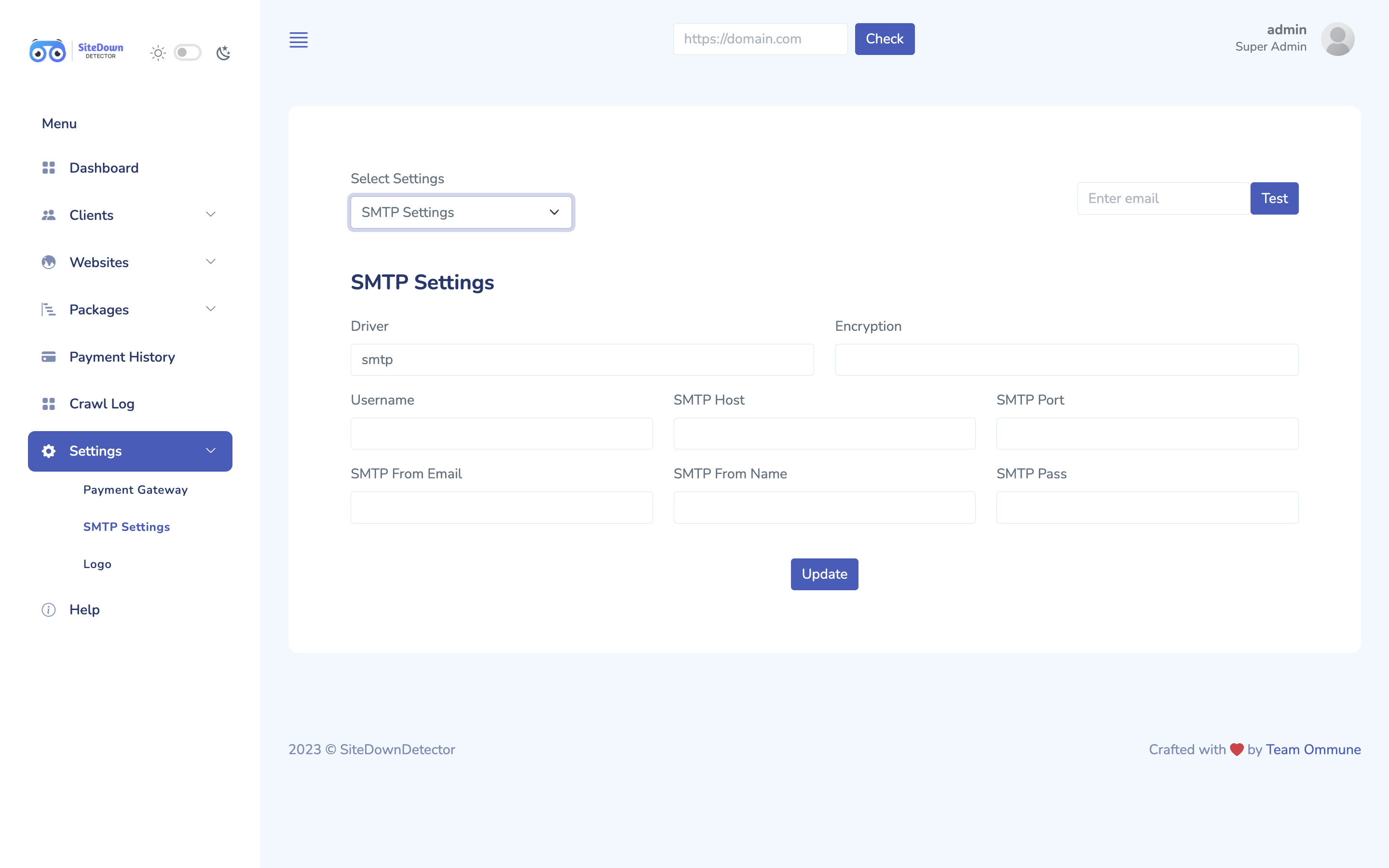Open the hamburger sidebar menu icon
The height and width of the screenshot is (868, 1389).
pyautogui.click(x=298, y=40)
